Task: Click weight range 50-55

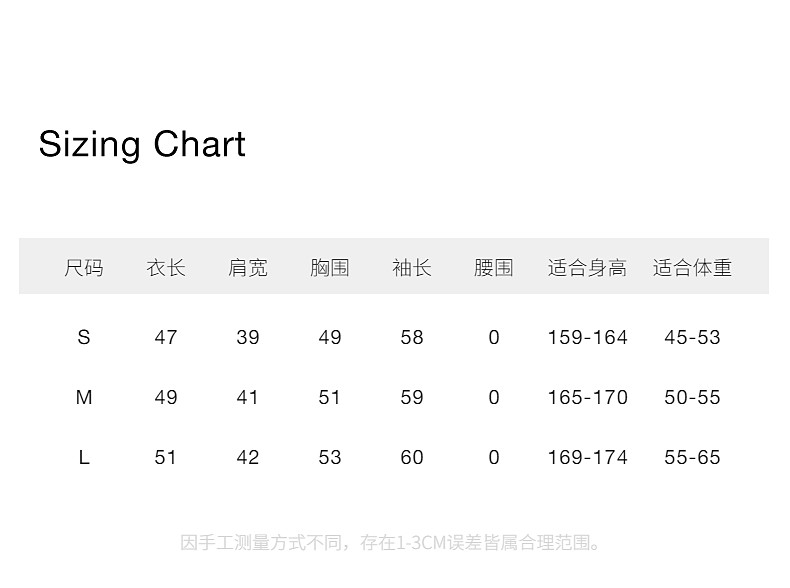Action: tap(692, 398)
